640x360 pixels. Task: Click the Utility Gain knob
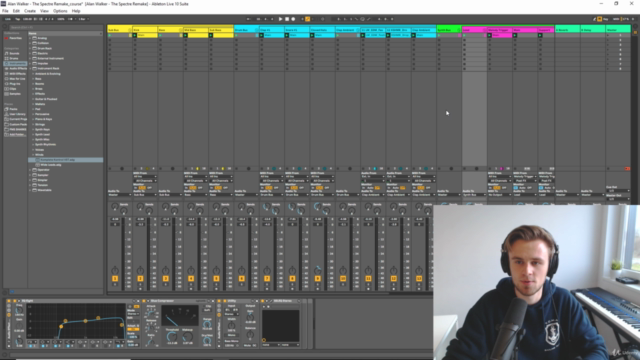[x=250, y=317]
